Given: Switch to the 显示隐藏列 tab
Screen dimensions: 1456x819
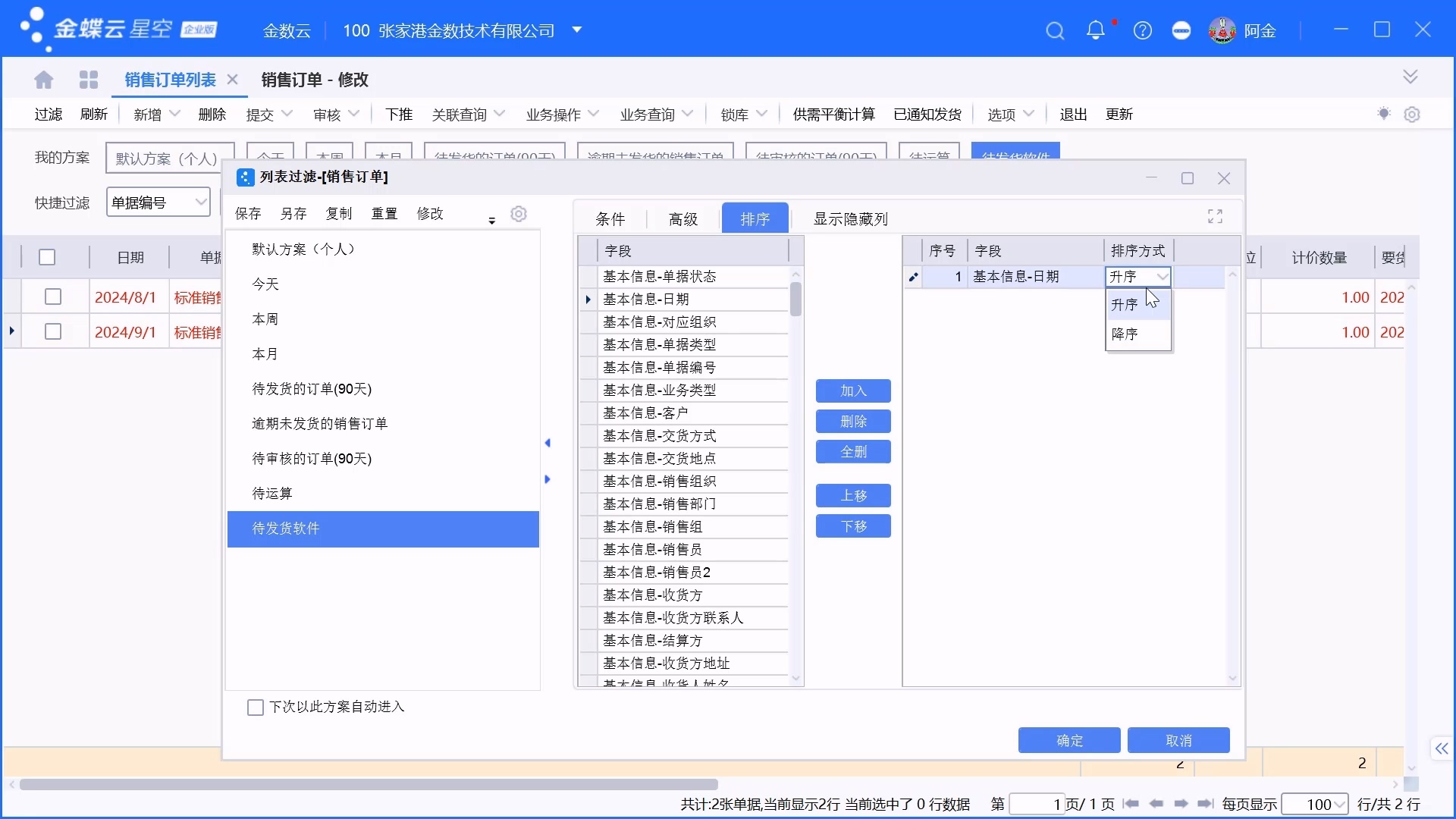Looking at the screenshot, I should pos(850,219).
